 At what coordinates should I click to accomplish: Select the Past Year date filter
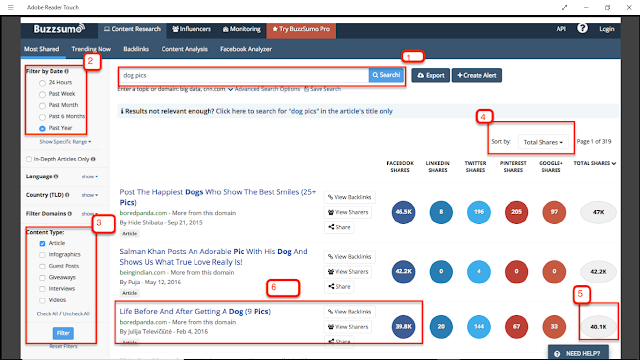pyautogui.click(x=42, y=129)
